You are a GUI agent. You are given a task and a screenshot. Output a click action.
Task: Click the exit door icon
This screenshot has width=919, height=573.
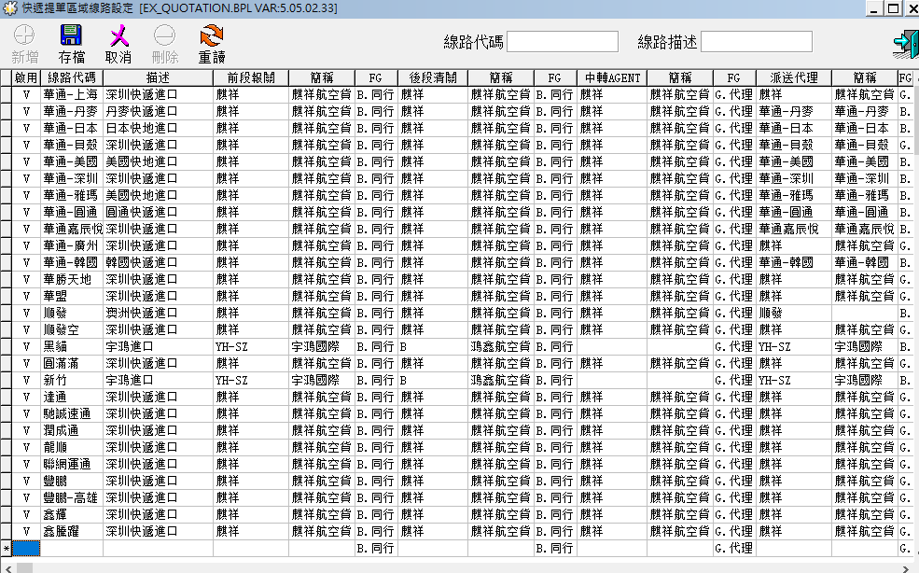(x=905, y=44)
